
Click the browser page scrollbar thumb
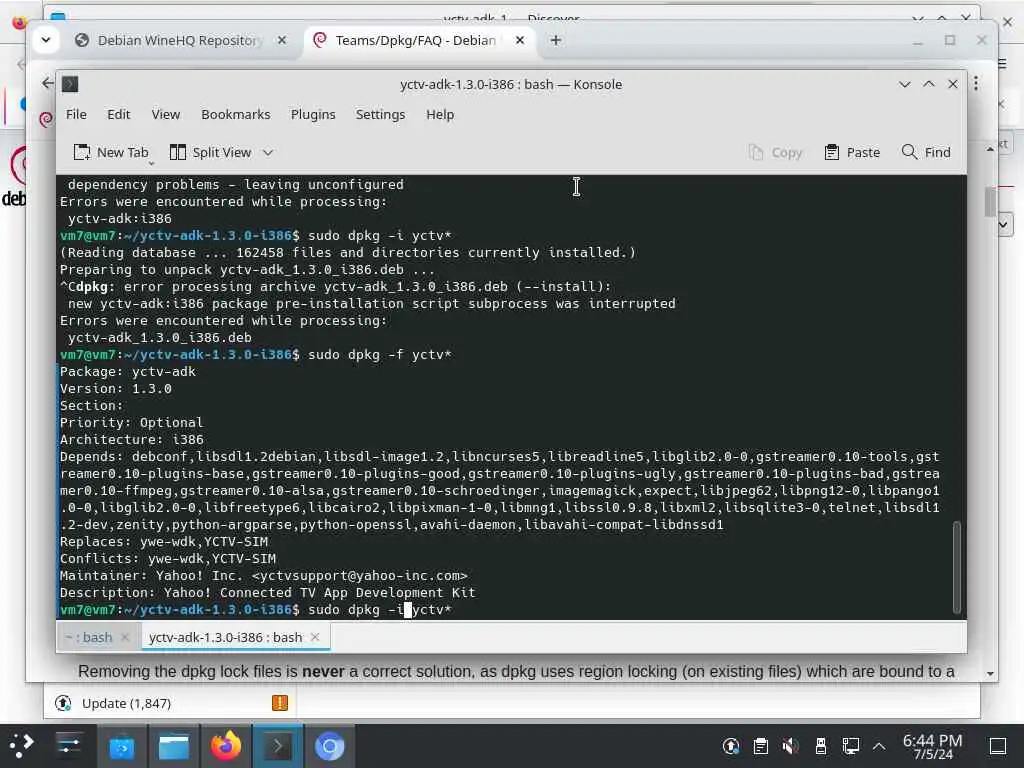(x=990, y=201)
